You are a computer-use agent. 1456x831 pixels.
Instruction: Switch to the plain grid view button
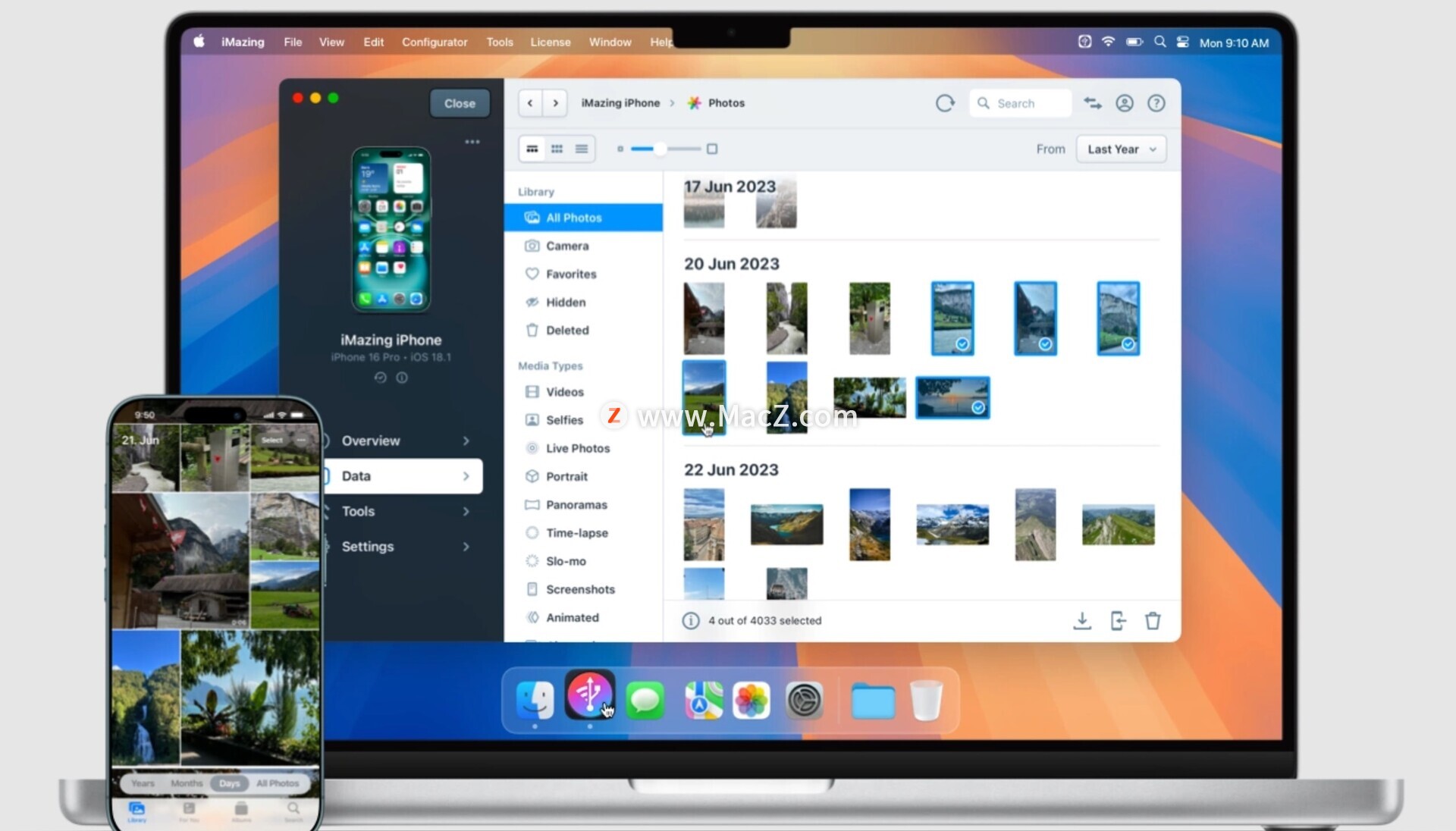click(x=557, y=149)
